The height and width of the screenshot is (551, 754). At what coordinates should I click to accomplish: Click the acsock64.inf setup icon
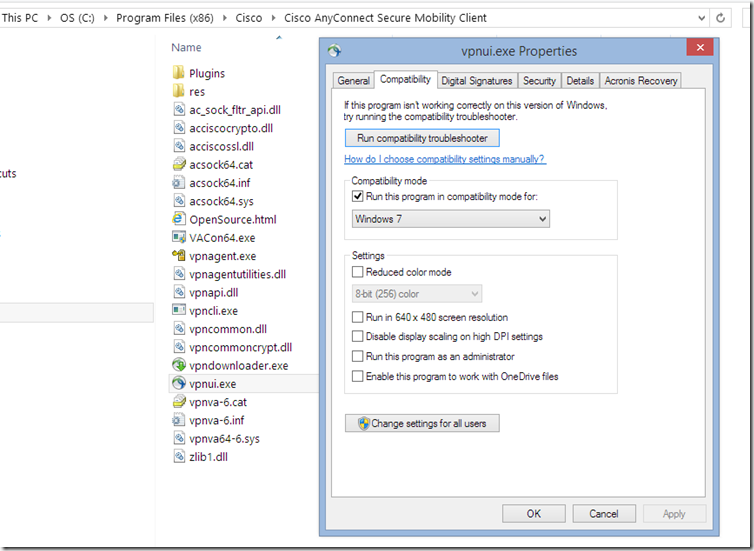[178, 182]
